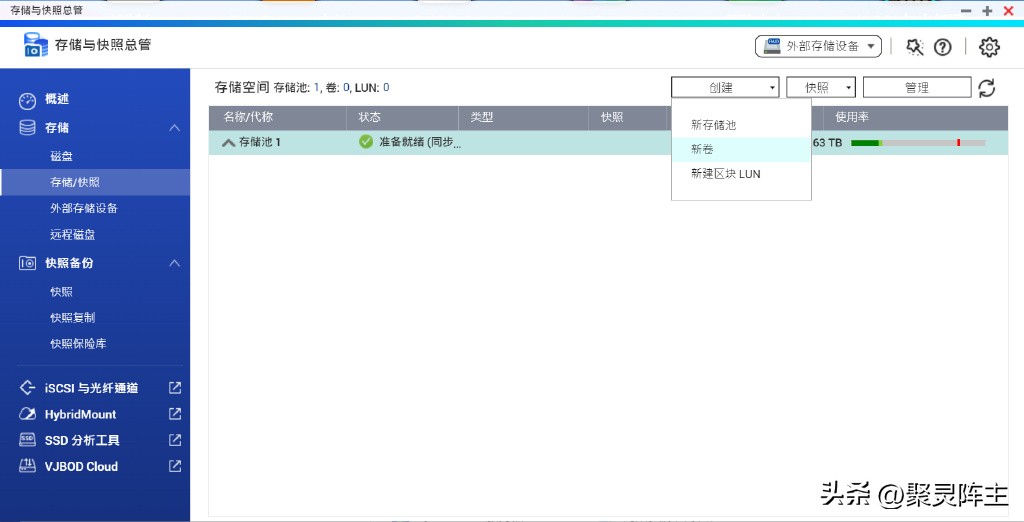Open the 外部存储设备 dropdown
The image size is (1024, 522).
tap(818, 46)
